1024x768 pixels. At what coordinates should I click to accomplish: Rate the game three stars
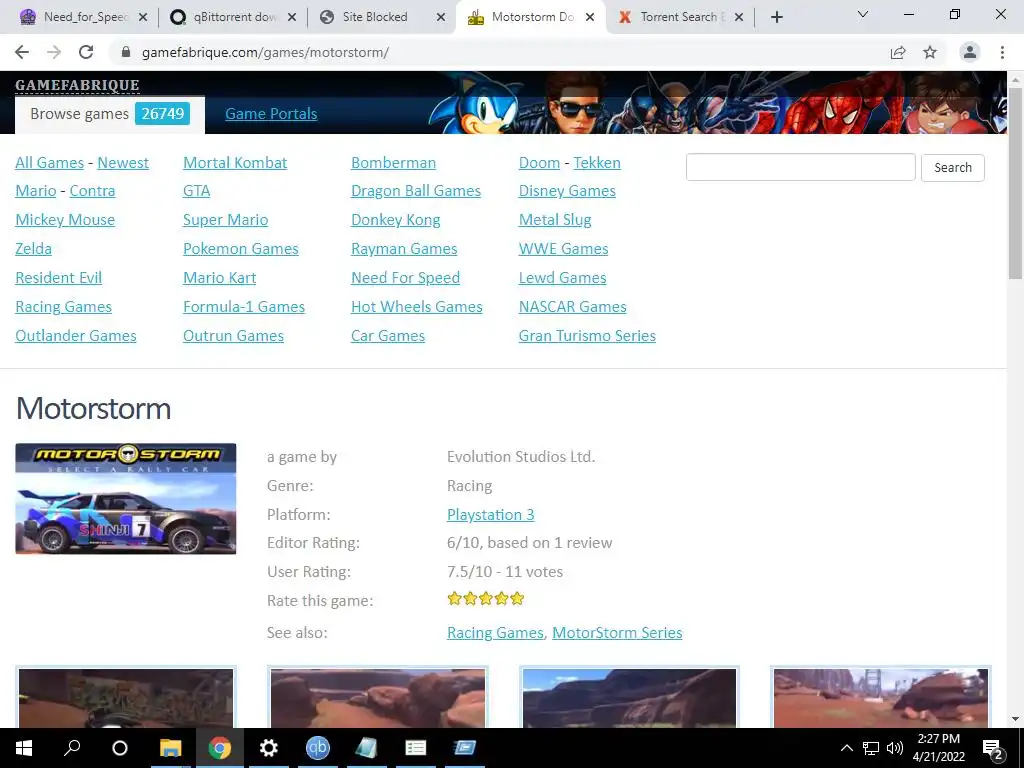point(486,599)
